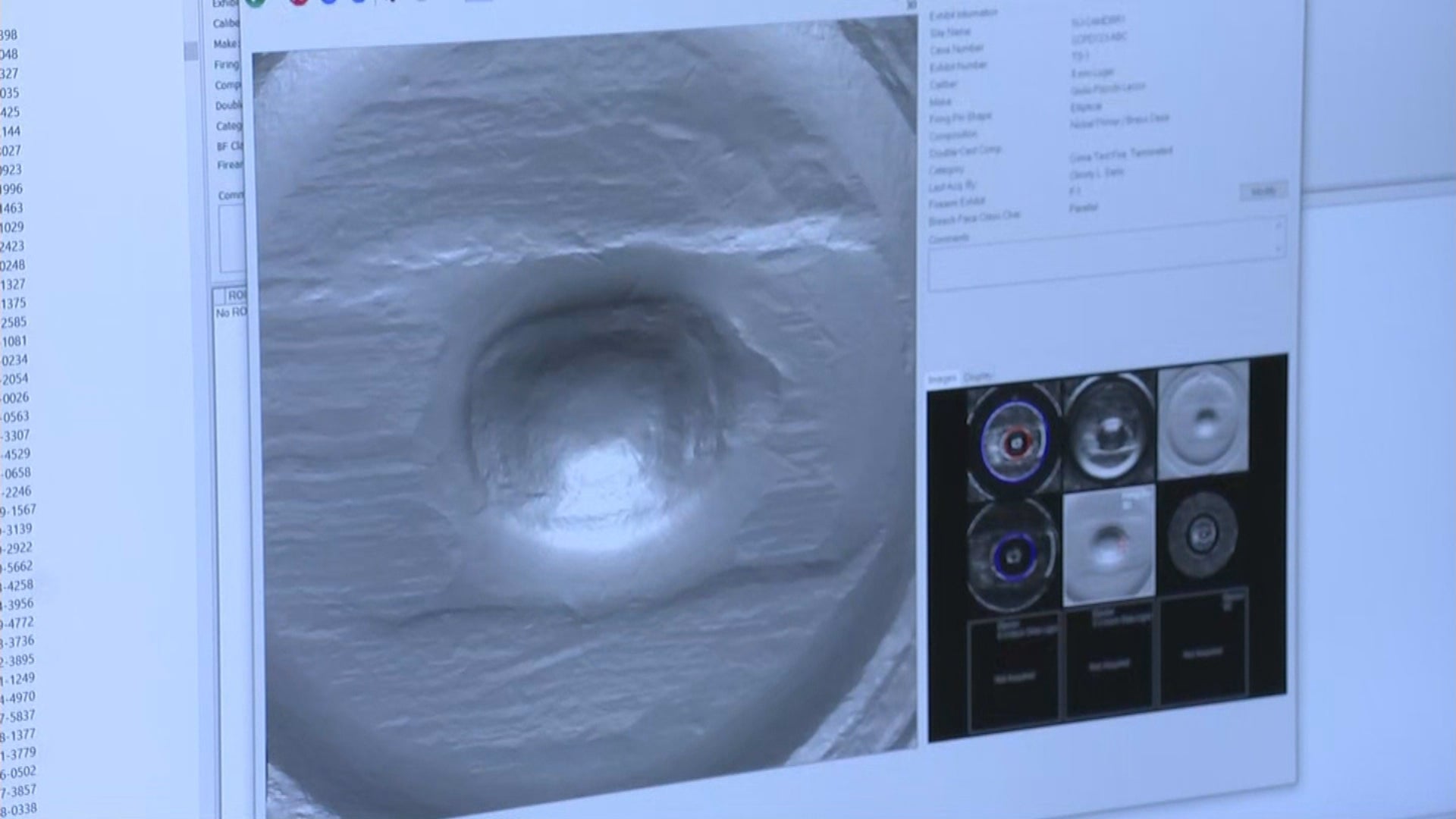Select list entry ending in -5662
This screenshot has height=819, width=1456.
tap(17, 566)
